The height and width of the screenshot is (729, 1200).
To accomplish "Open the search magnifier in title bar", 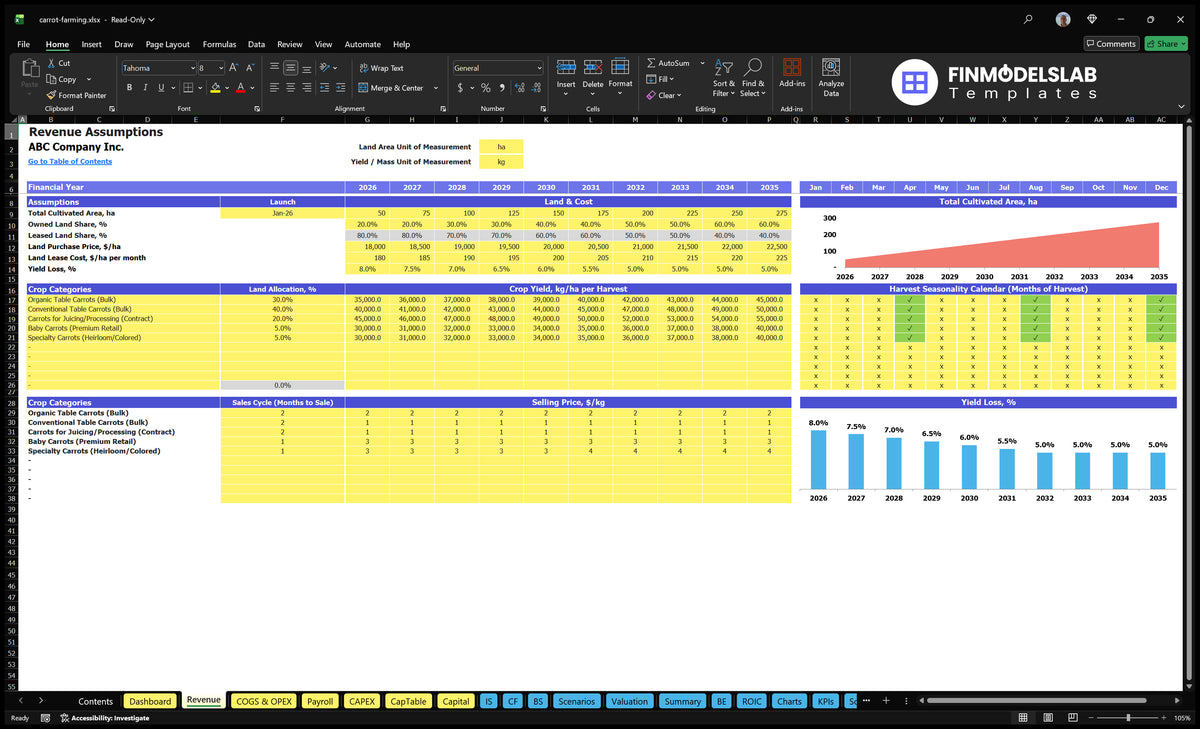I will (x=1028, y=19).
